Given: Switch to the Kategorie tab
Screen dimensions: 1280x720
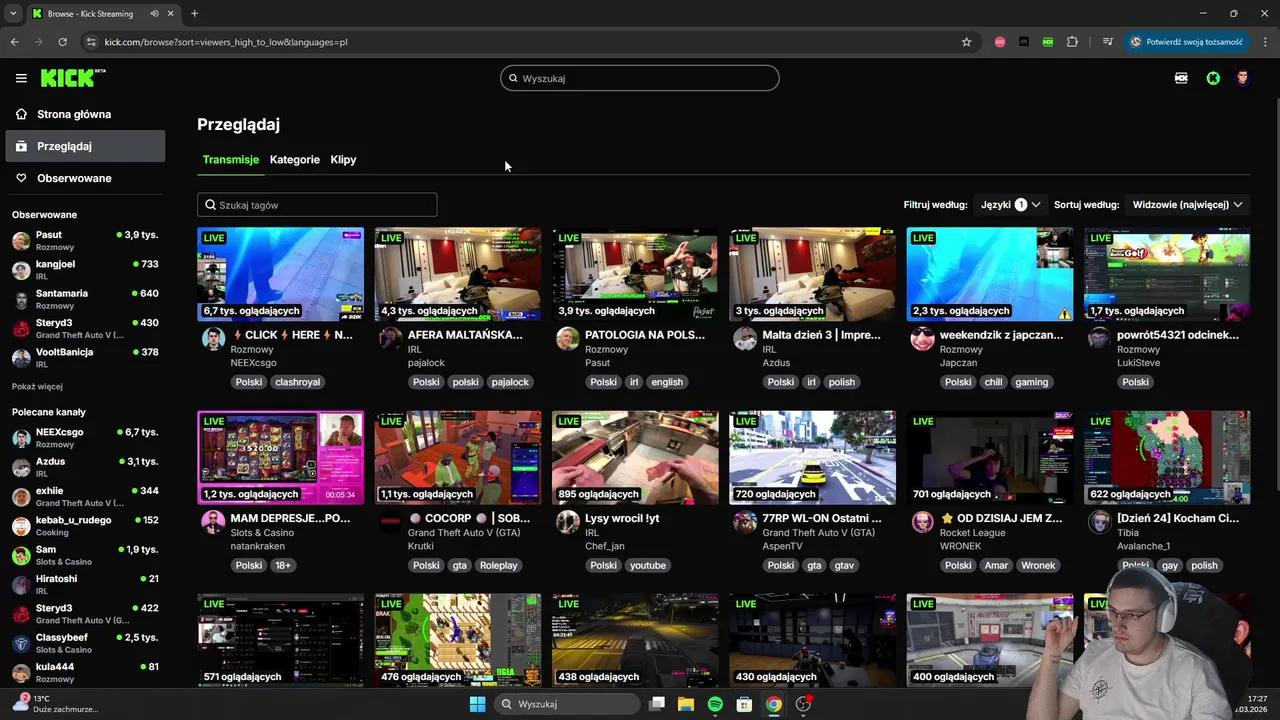Looking at the screenshot, I should [x=295, y=159].
